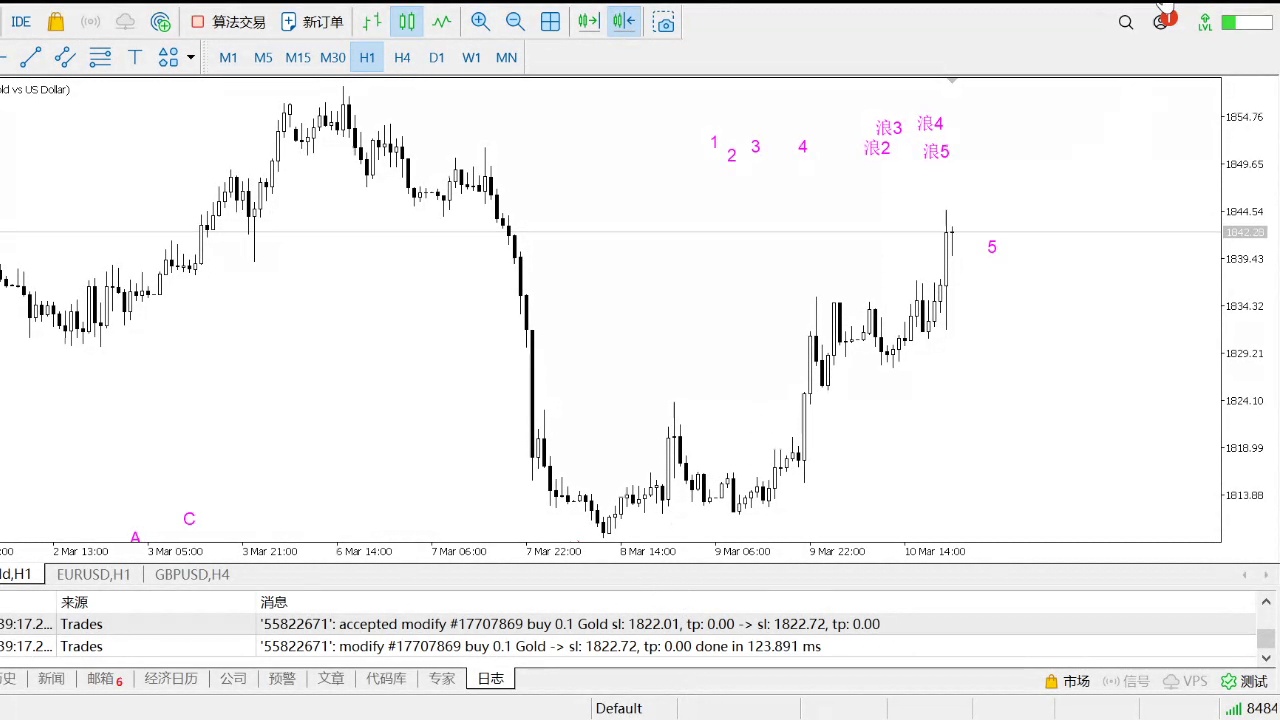This screenshot has height=720, width=1280.
Task: Open the 专家 experts tab
Action: tap(442, 679)
